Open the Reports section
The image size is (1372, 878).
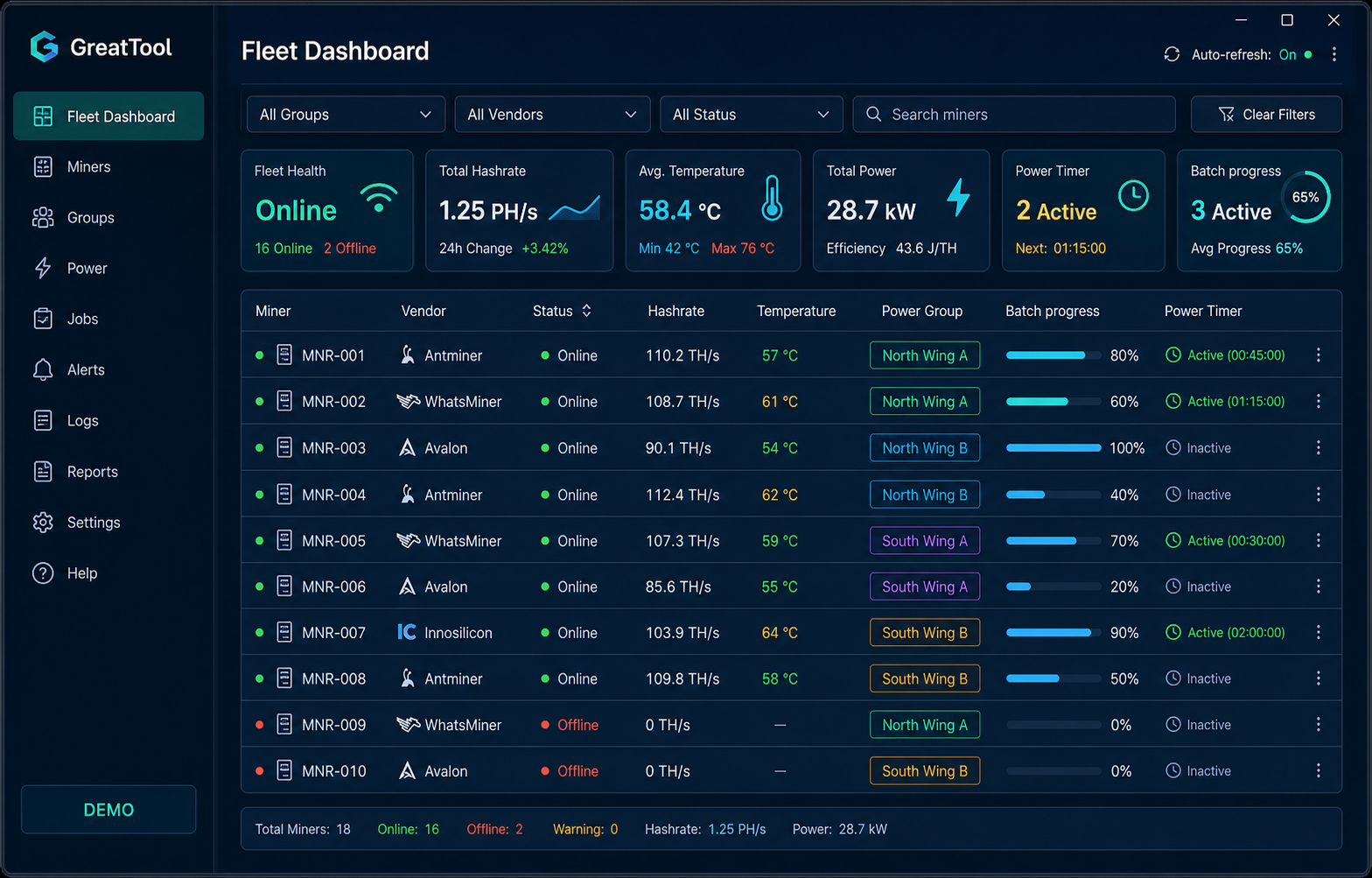(x=92, y=471)
